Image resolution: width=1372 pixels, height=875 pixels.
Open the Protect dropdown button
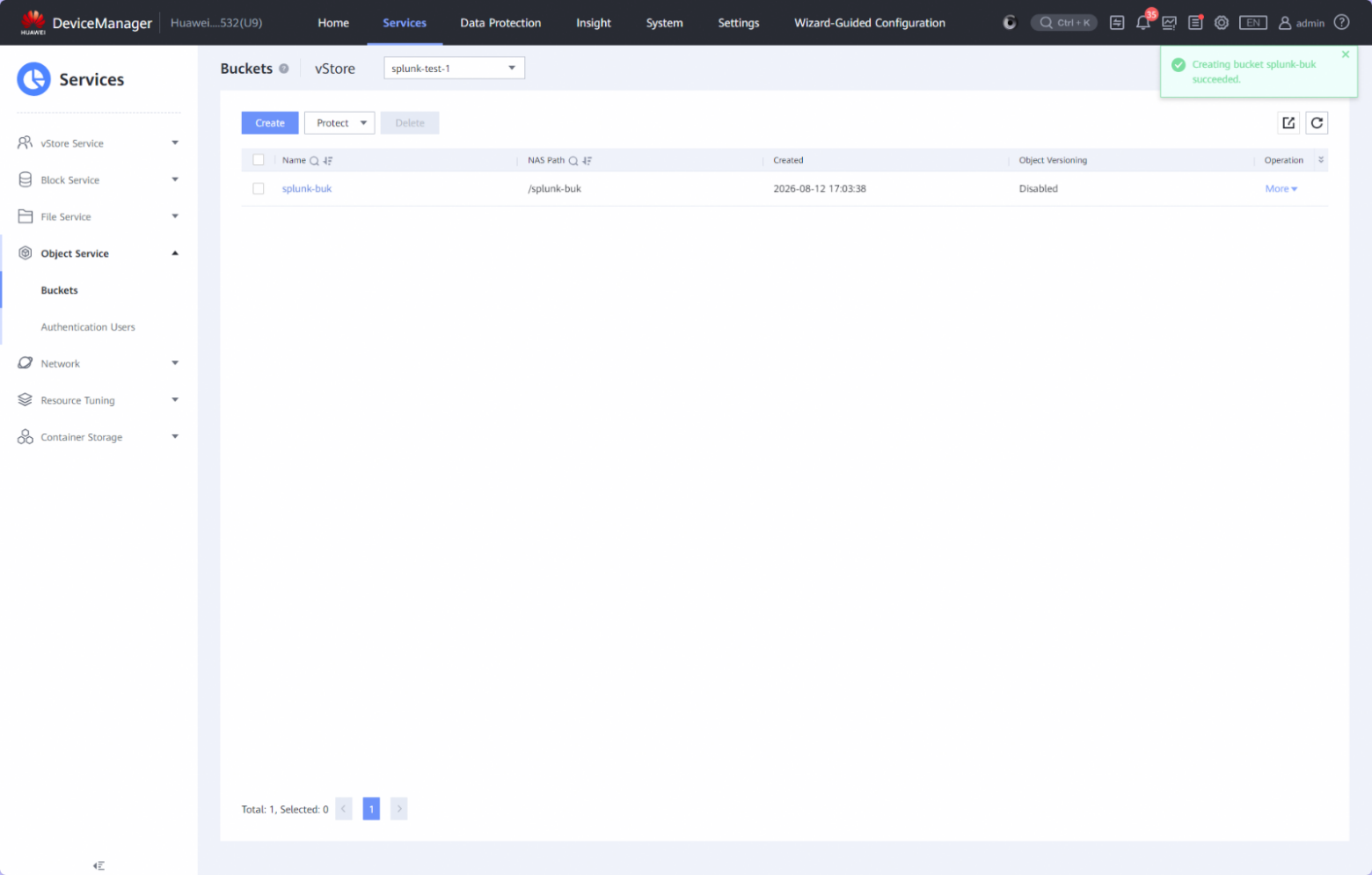tap(339, 123)
